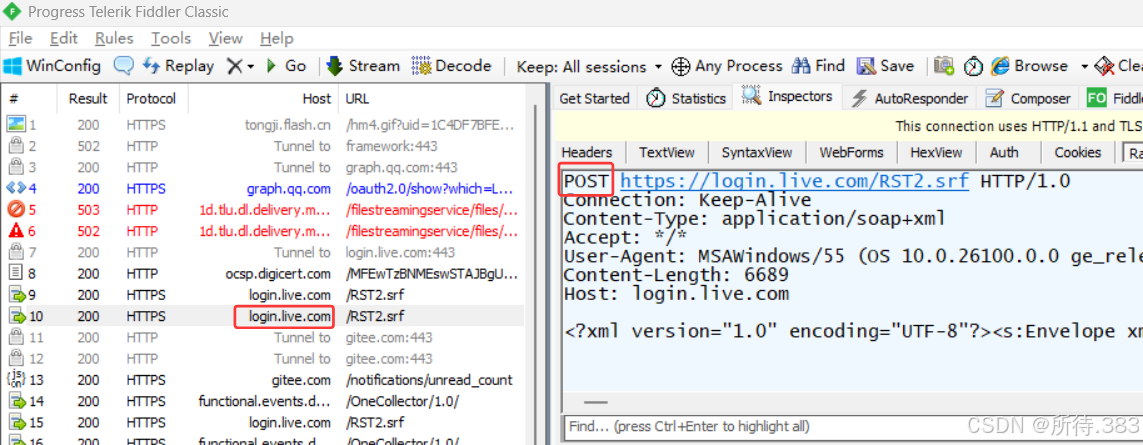Click /notifications/unread_count URL in session 13

[429, 380]
